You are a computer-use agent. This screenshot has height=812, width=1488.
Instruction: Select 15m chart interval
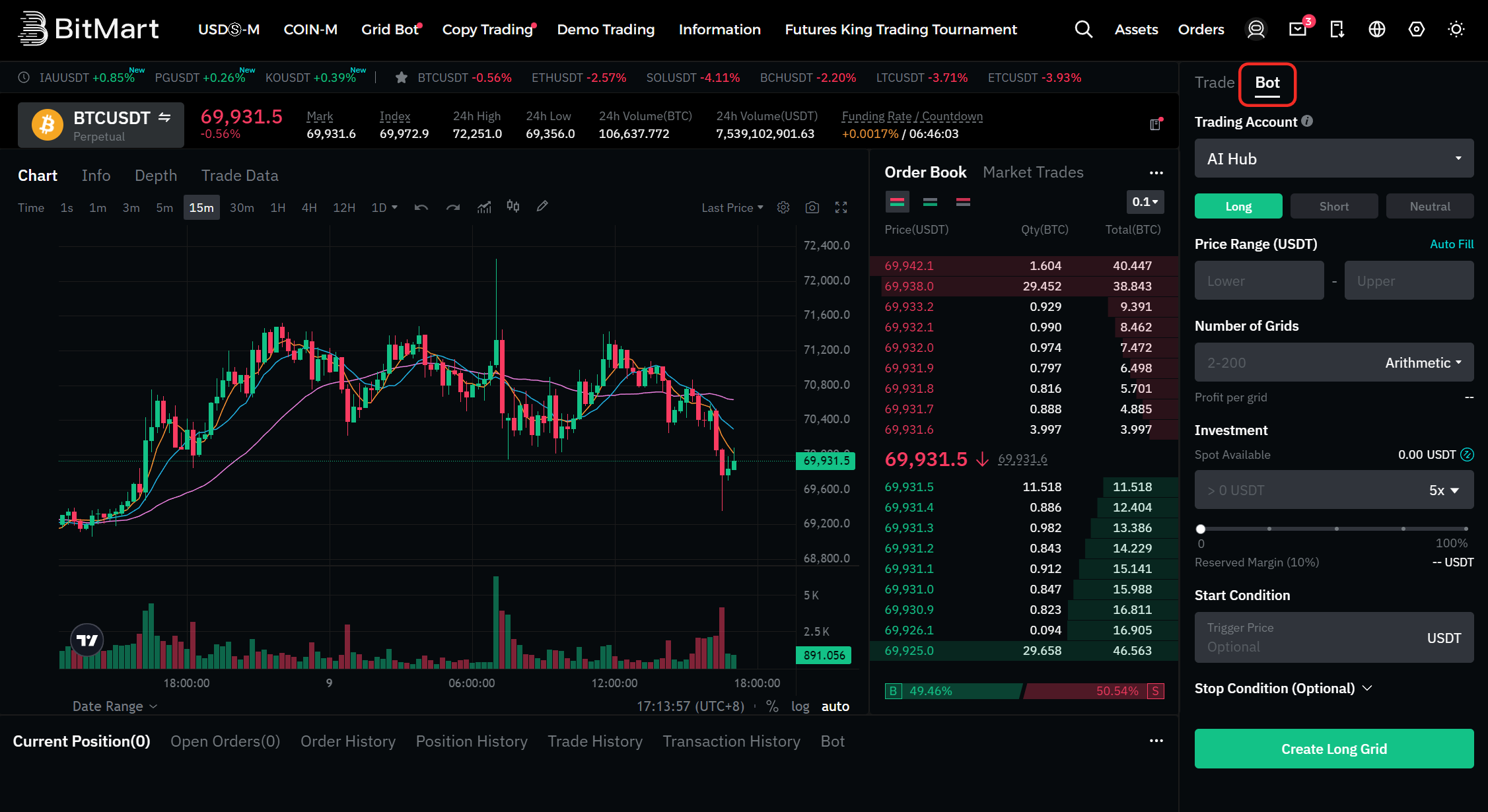201,207
